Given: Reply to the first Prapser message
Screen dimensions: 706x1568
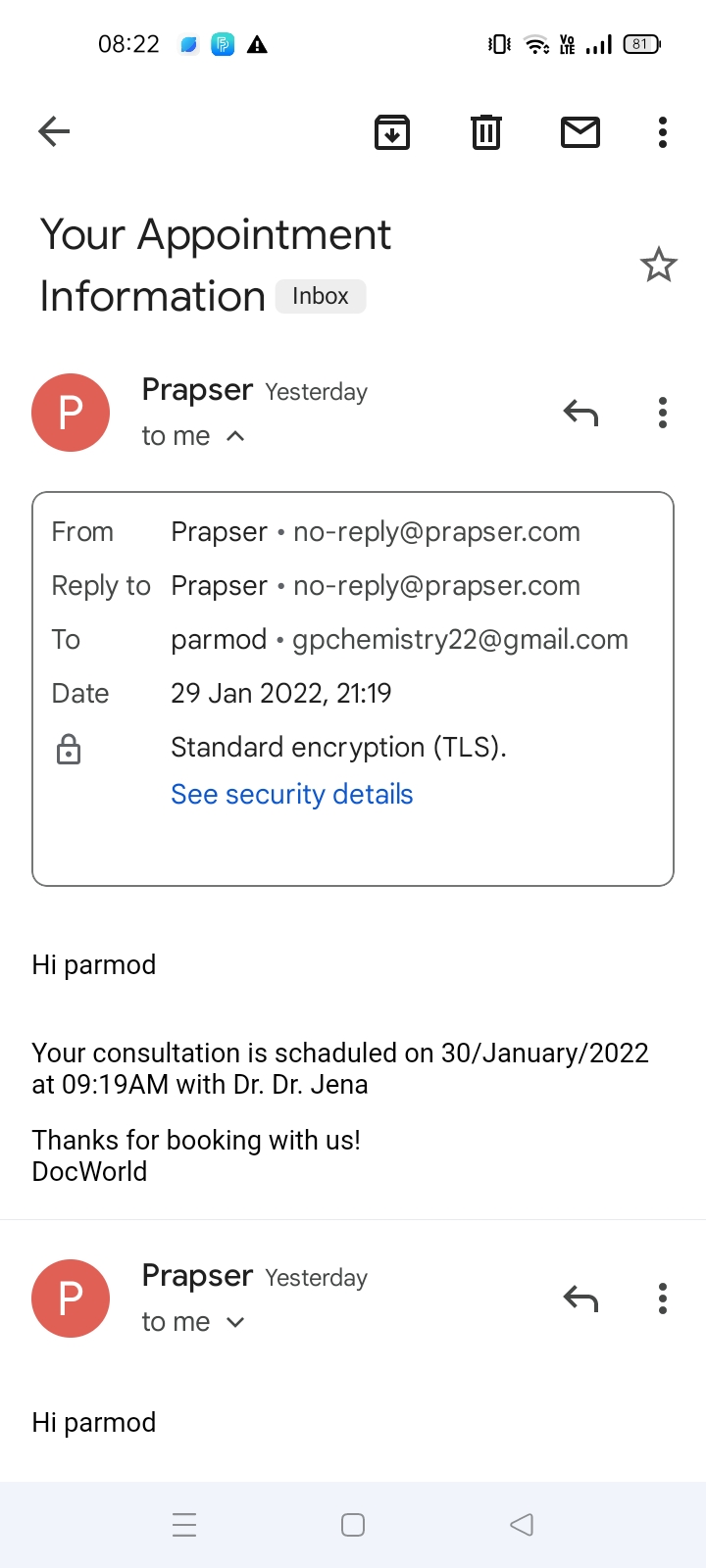Looking at the screenshot, I should pos(580,414).
